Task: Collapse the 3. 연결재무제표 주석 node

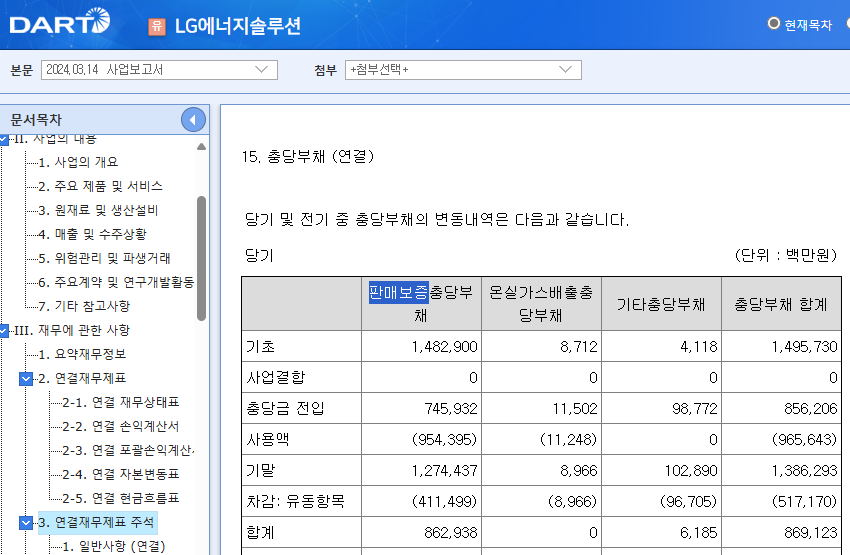Action: [x=26, y=522]
